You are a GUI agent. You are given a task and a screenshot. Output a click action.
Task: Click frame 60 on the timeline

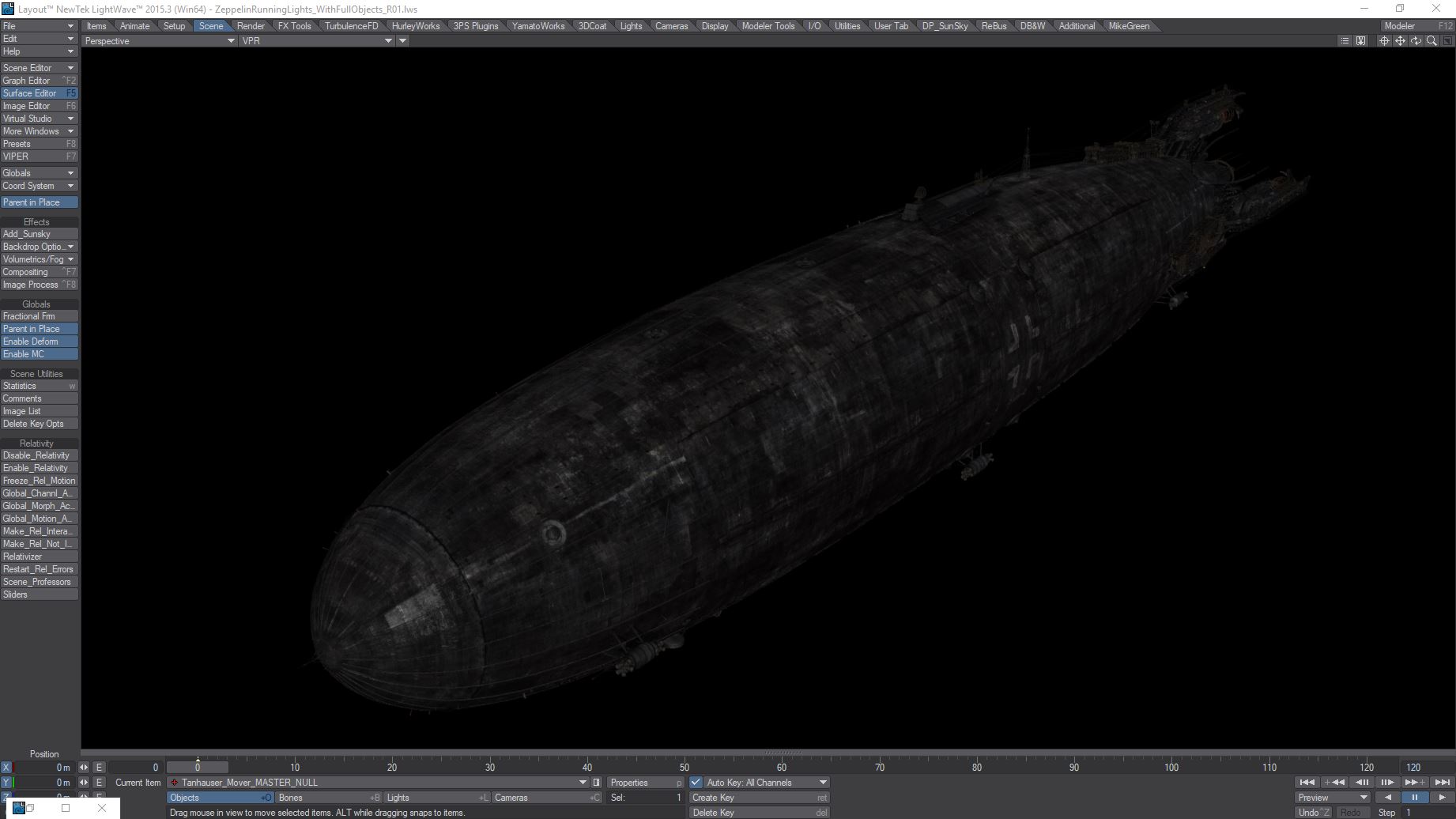click(x=782, y=768)
